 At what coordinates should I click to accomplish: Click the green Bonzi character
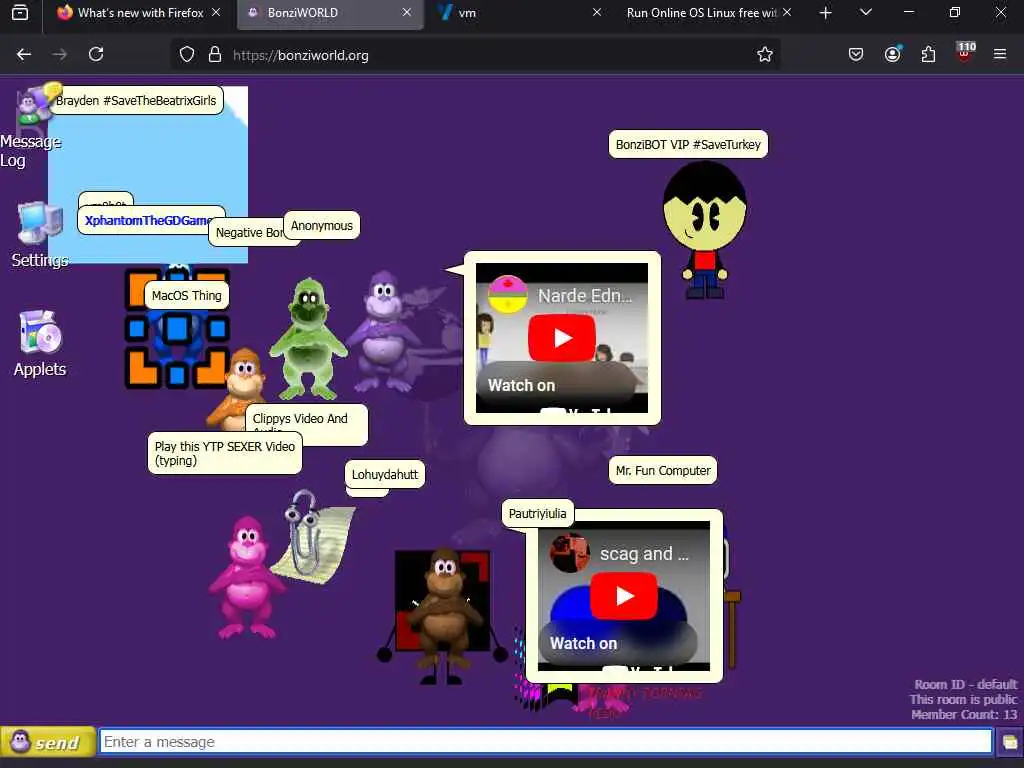click(308, 338)
